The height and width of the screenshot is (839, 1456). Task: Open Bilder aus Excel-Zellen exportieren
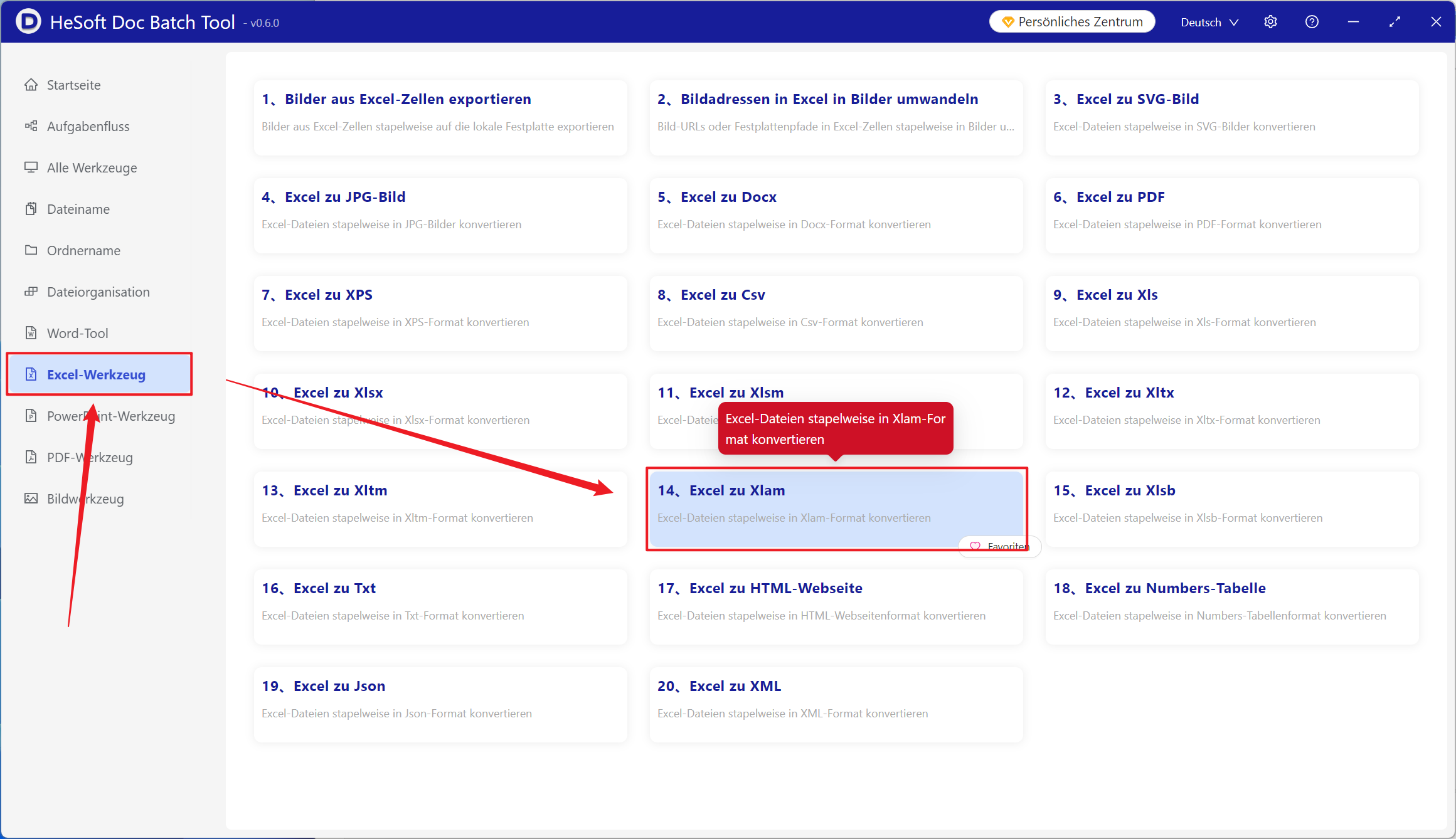(x=440, y=118)
